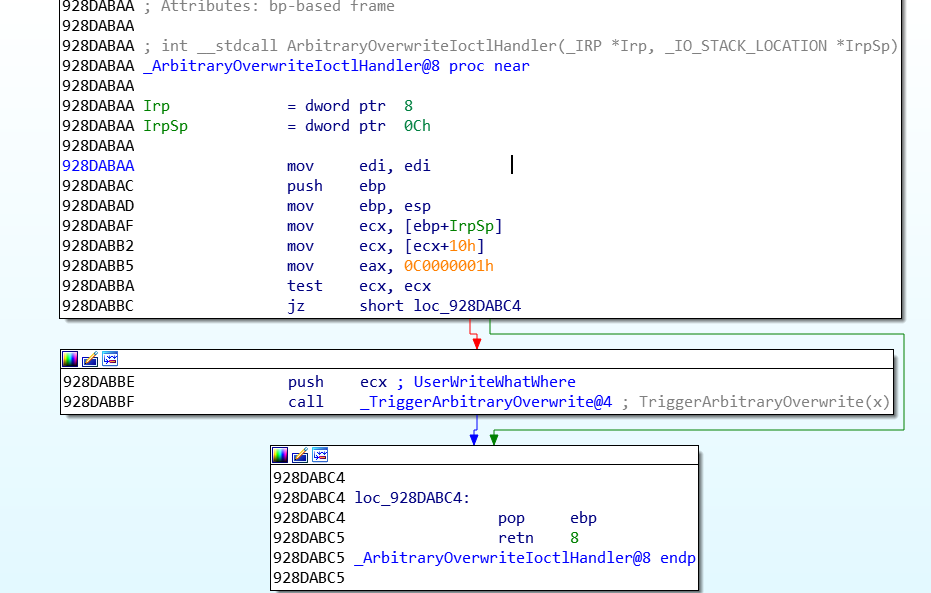
Task: Click the group nodes icon on the push ecx block
Action: click(110, 359)
